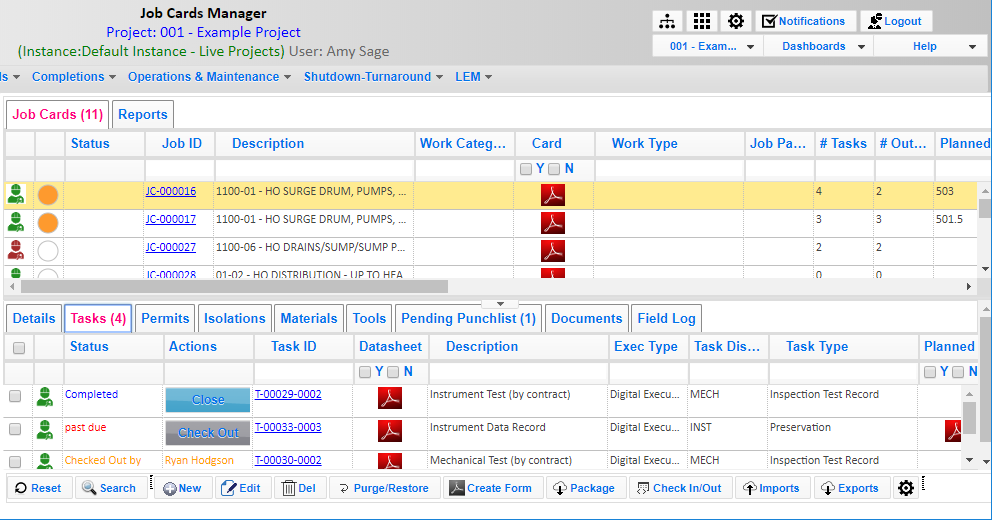The image size is (992, 520).
Task: Open datasheet PDF for T-00029-0002
Action: click(390, 398)
